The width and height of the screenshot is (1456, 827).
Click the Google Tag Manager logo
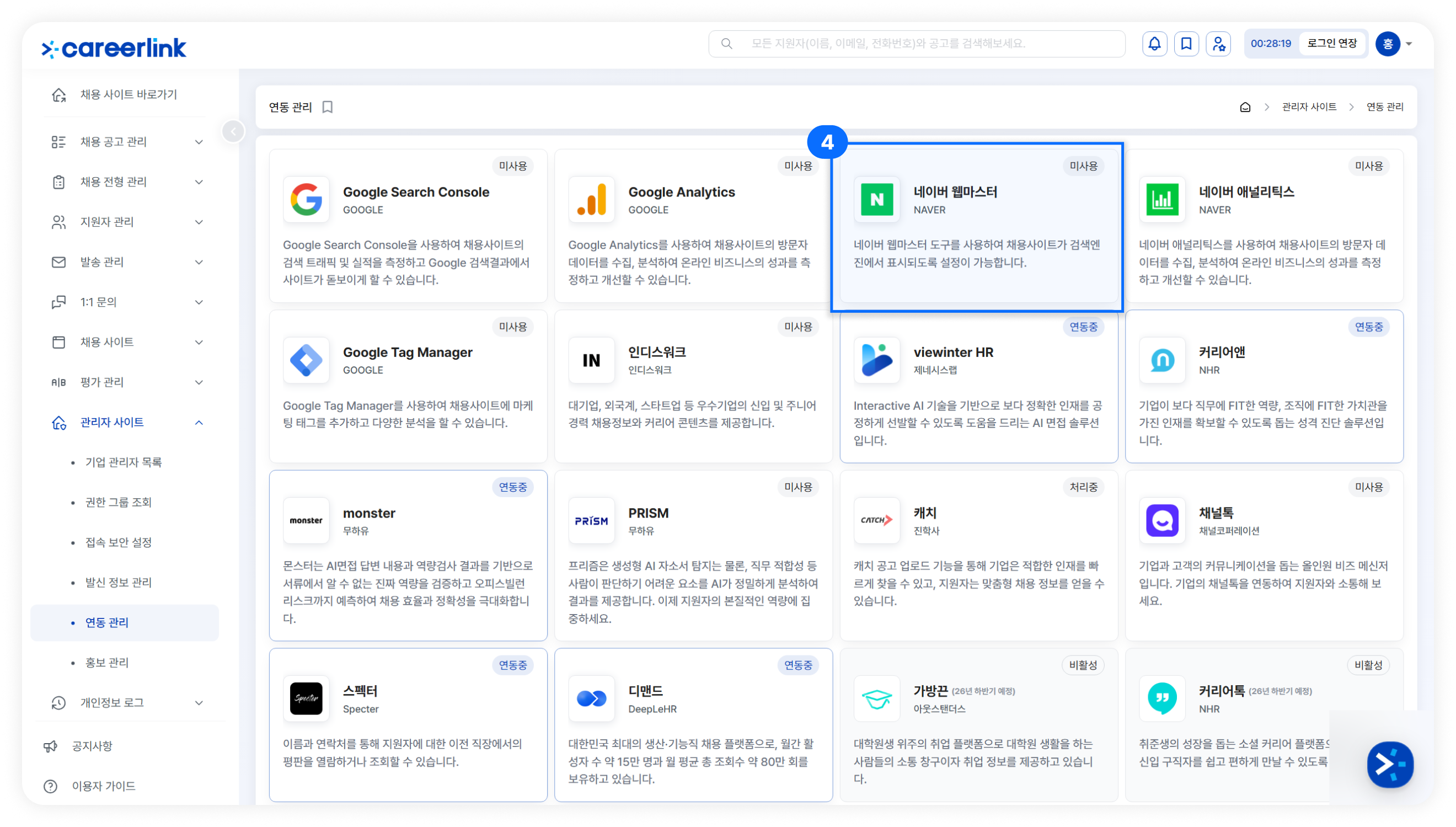pos(306,360)
